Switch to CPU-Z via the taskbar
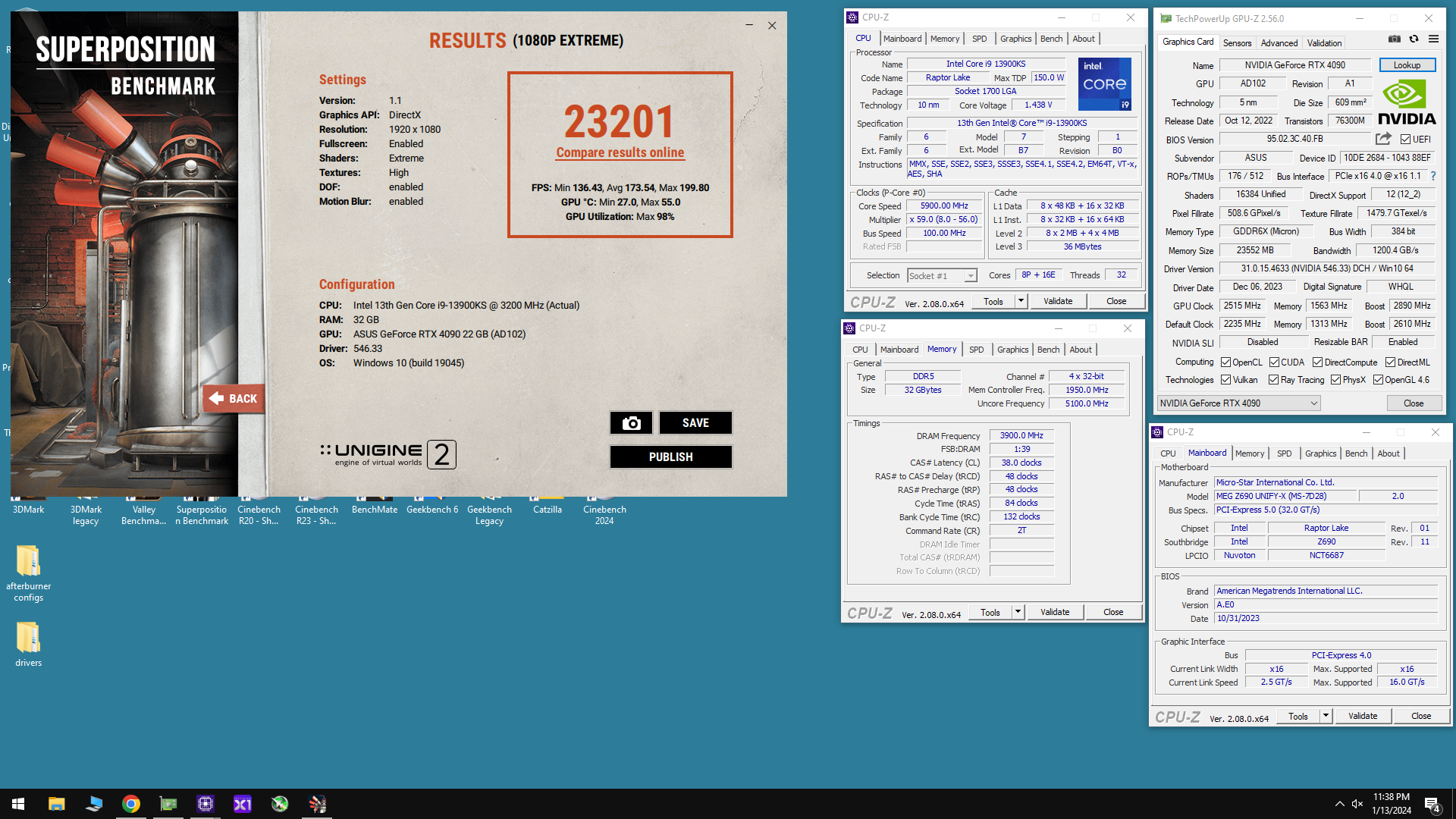Viewport: 1456px width, 819px height. pos(206,804)
